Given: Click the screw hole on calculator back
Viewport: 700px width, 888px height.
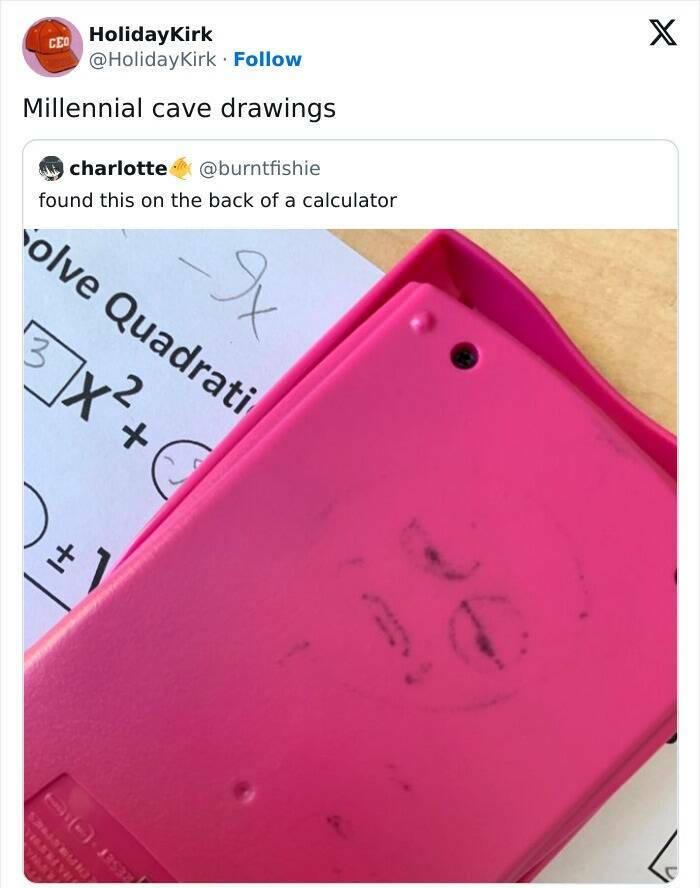Looking at the screenshot, I should click(x=464, y=355).
